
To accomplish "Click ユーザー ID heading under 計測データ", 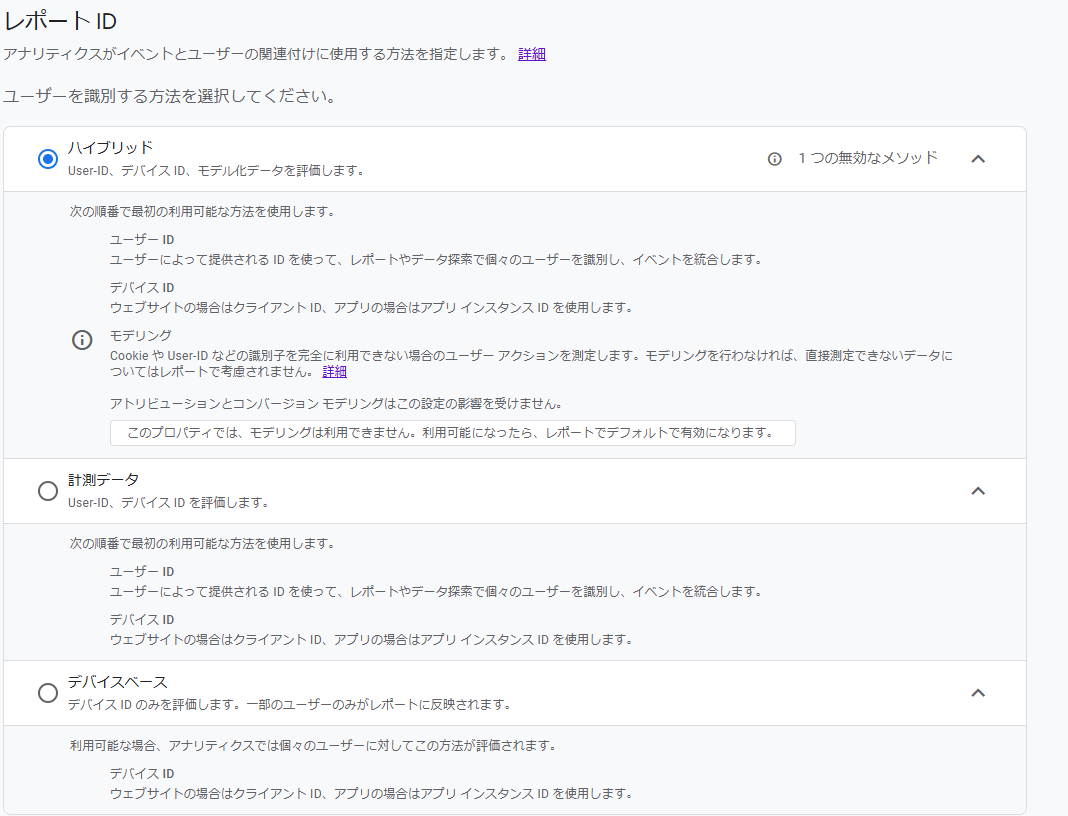I will pos(142,571).
